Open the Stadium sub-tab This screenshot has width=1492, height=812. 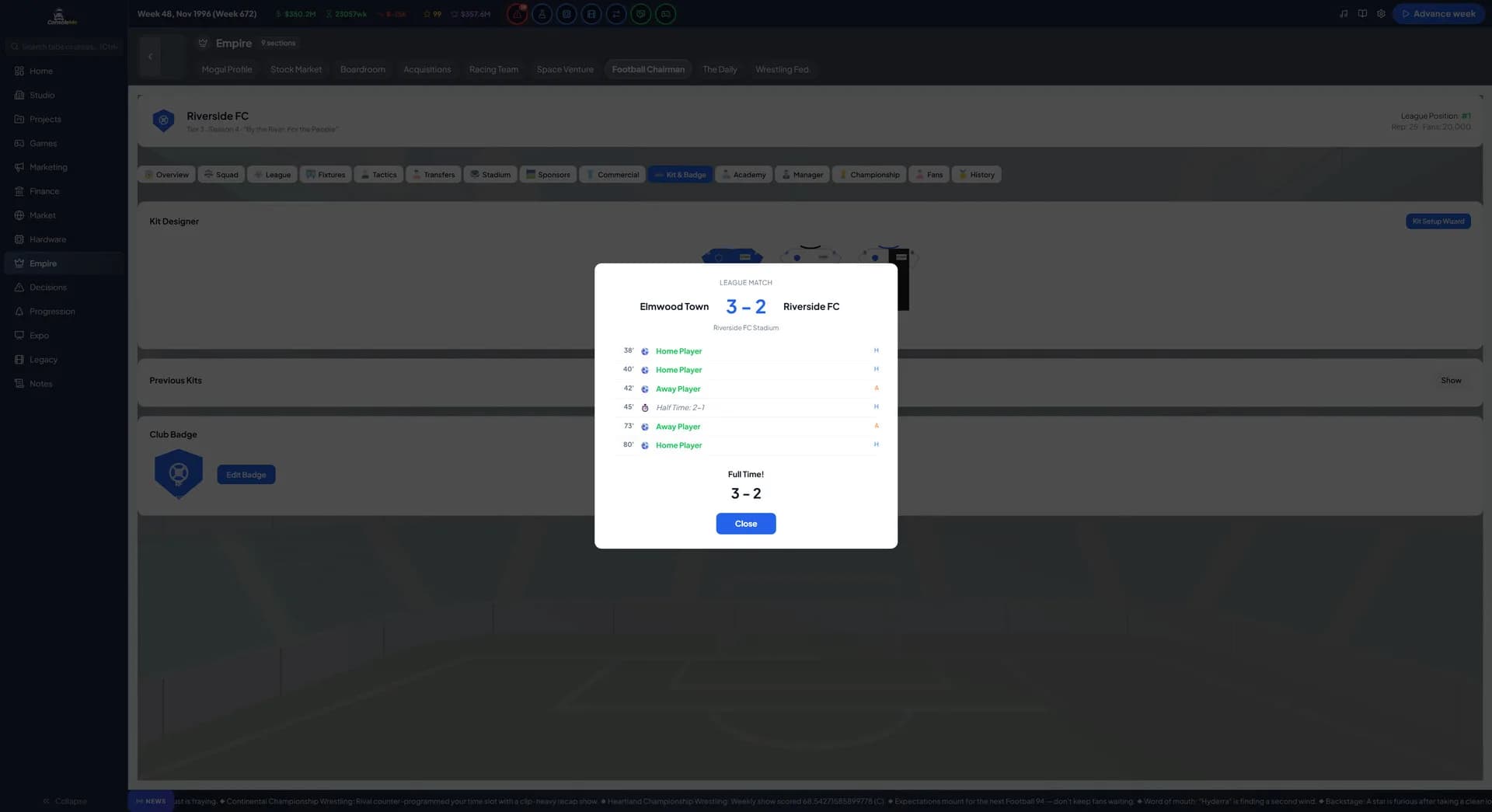coord(490,175)
